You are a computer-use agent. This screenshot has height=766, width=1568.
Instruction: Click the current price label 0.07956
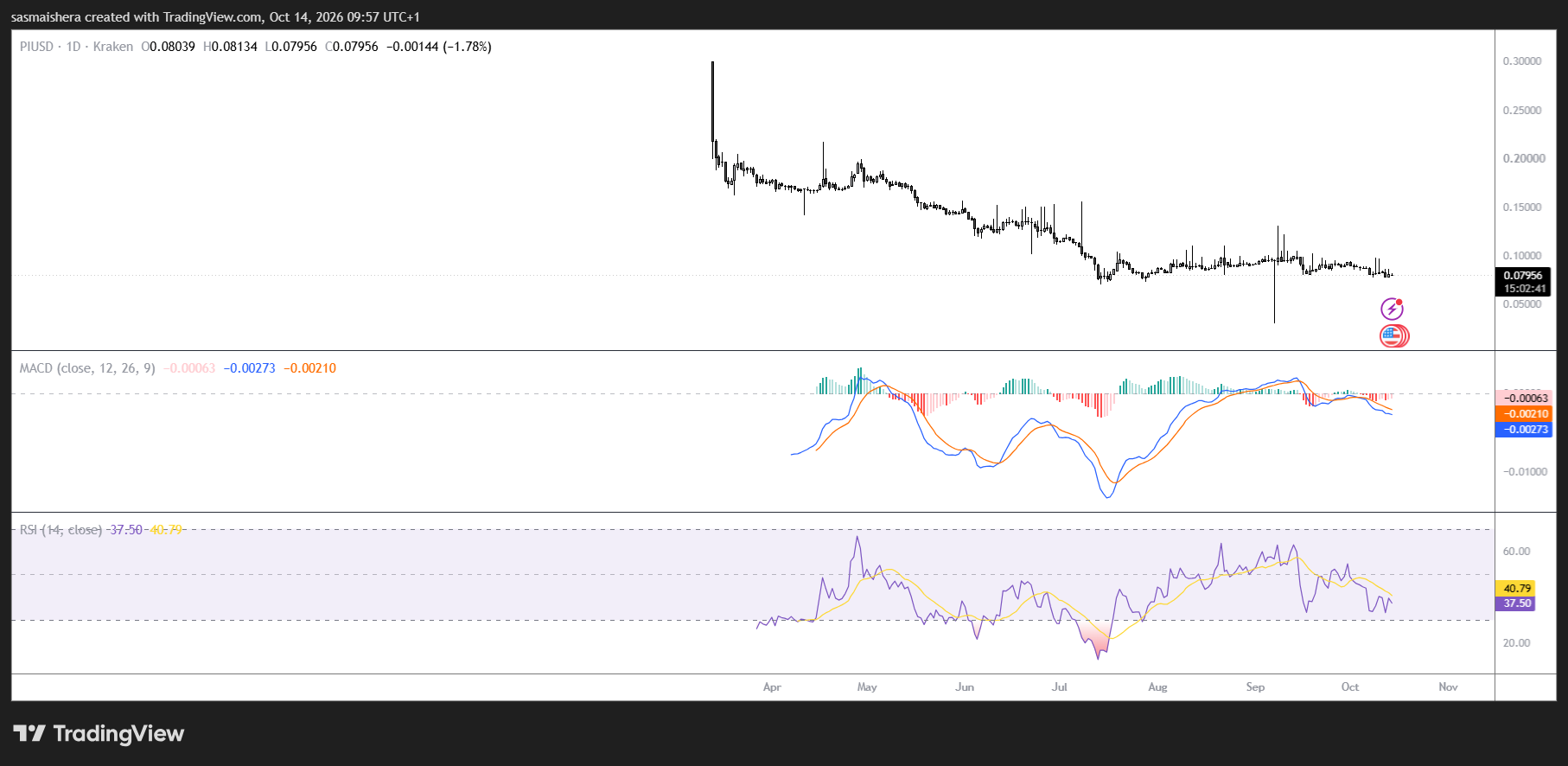pos(1522,276)
